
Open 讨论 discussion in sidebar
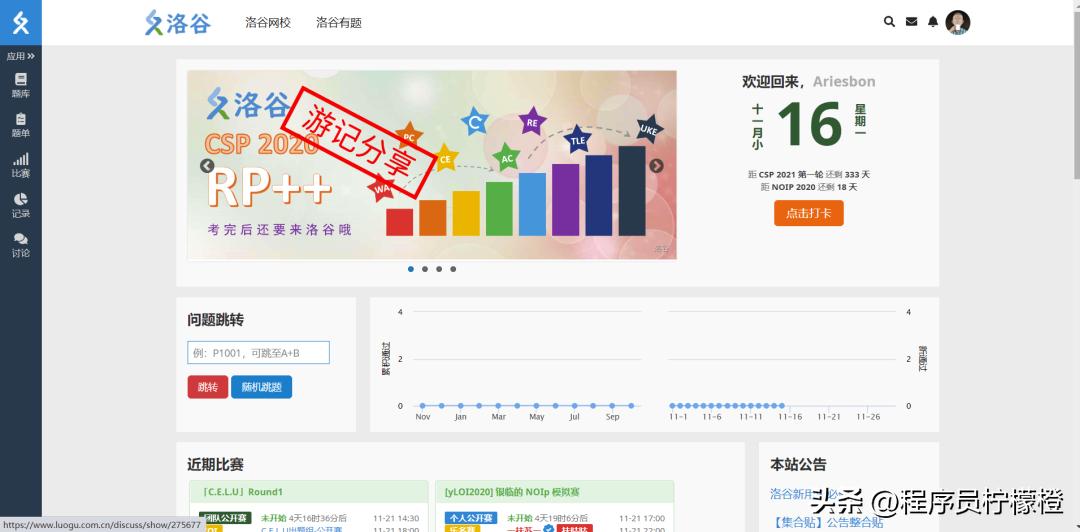coord(21,245)
